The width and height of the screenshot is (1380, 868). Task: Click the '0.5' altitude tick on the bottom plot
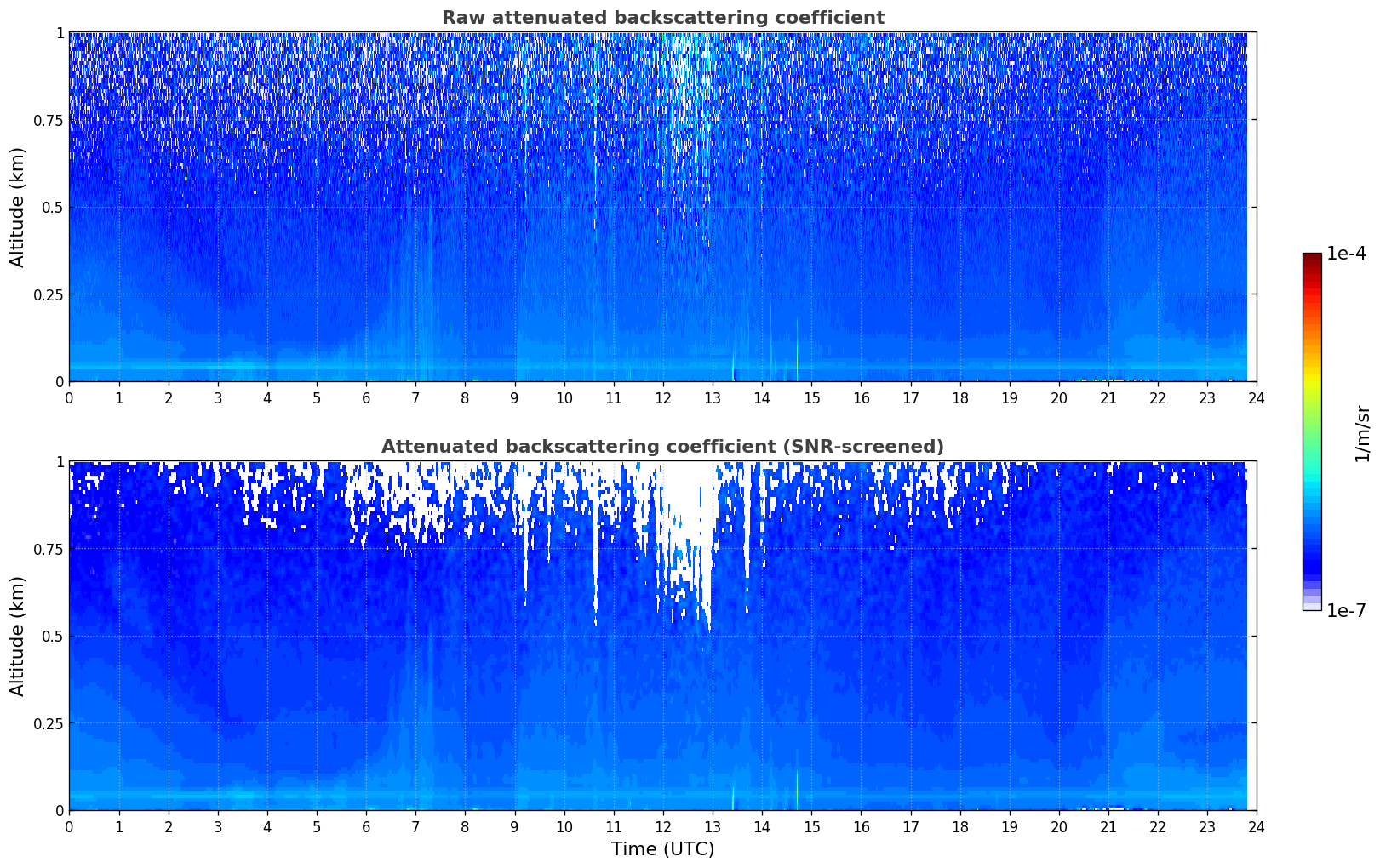(x=52, y=637)
